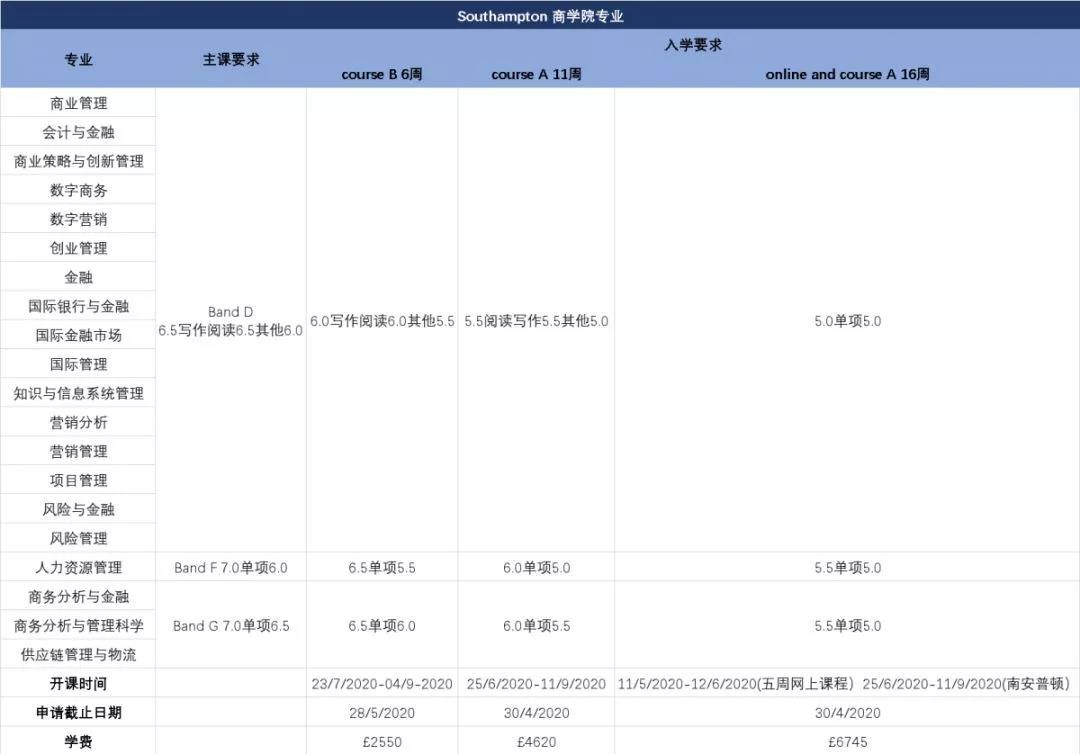Select the 会计与金融 cell

pos(77,131)
